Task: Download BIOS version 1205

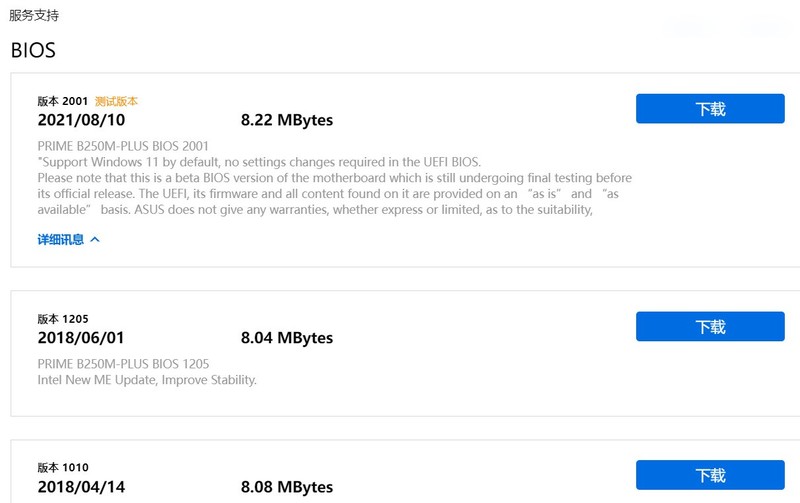Action: tap(710, 326)
